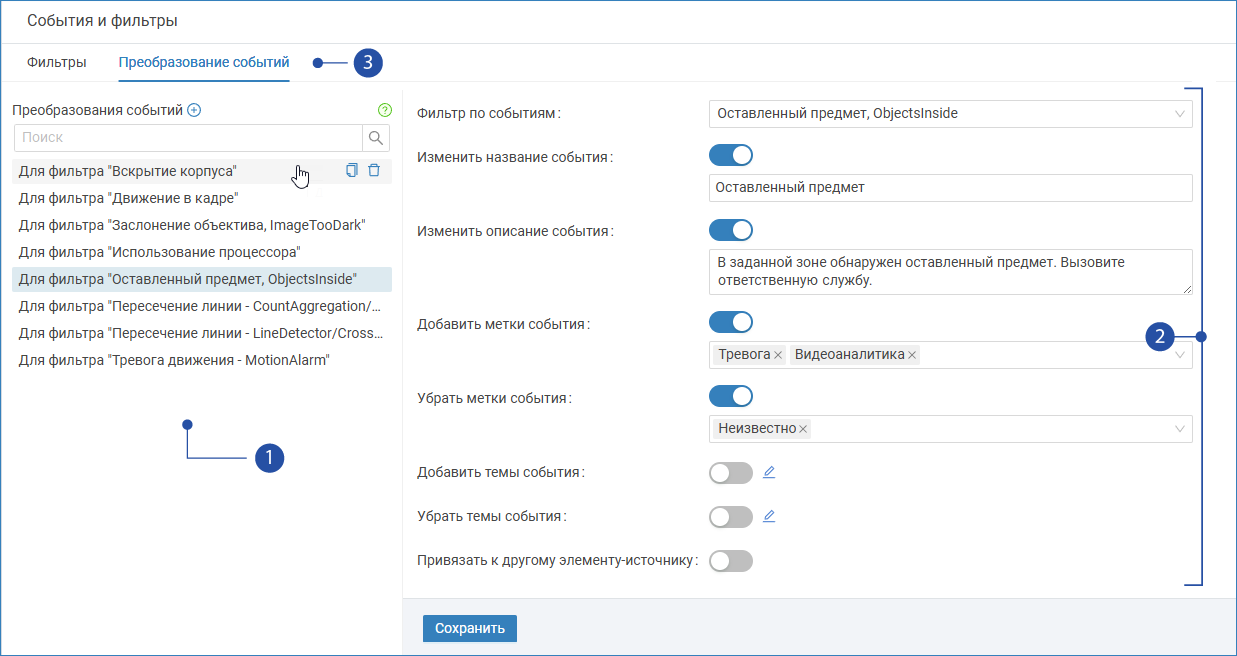Enable the "Добавить темы события" switch
1237x656 pixels.
(730, 473)
